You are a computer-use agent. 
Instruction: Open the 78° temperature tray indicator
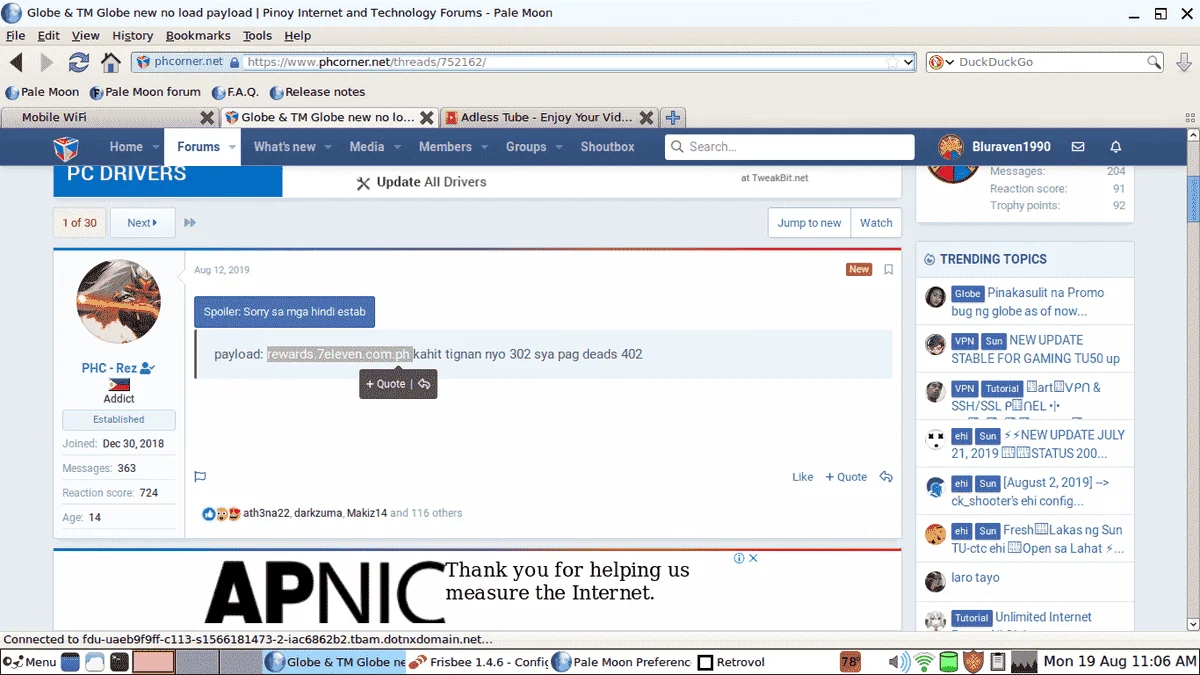(x=851, y=662)
